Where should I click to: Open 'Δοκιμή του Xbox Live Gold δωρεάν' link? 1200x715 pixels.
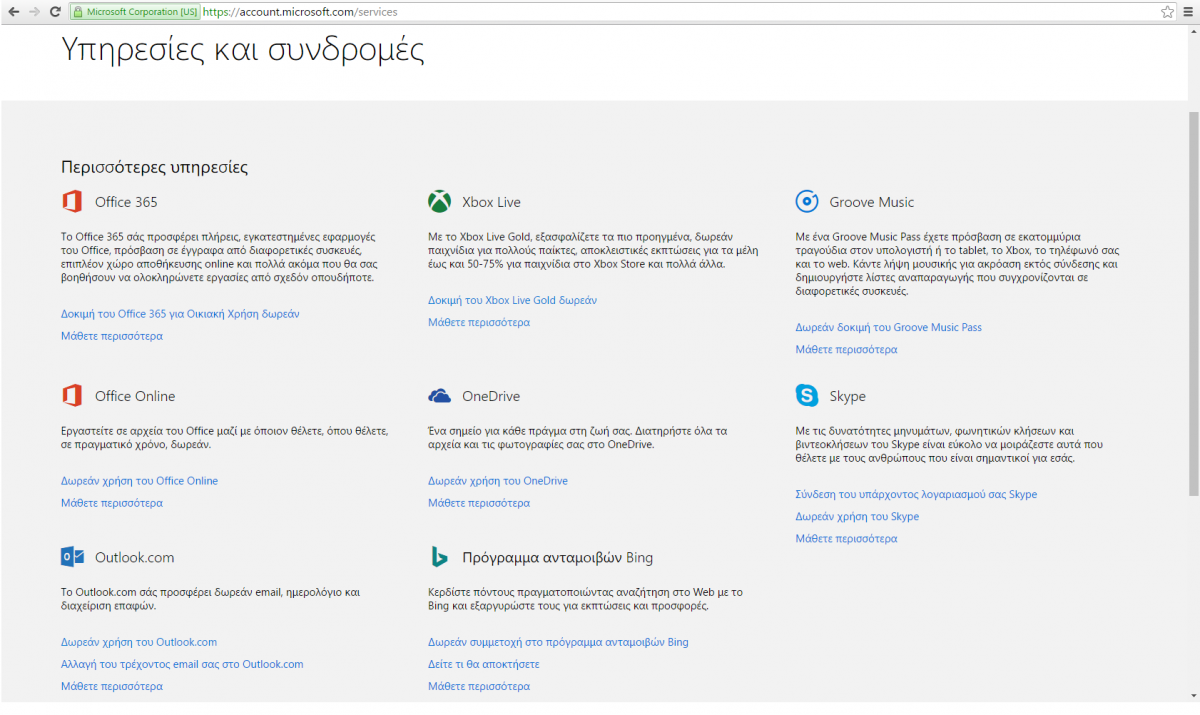click(513, 300)
